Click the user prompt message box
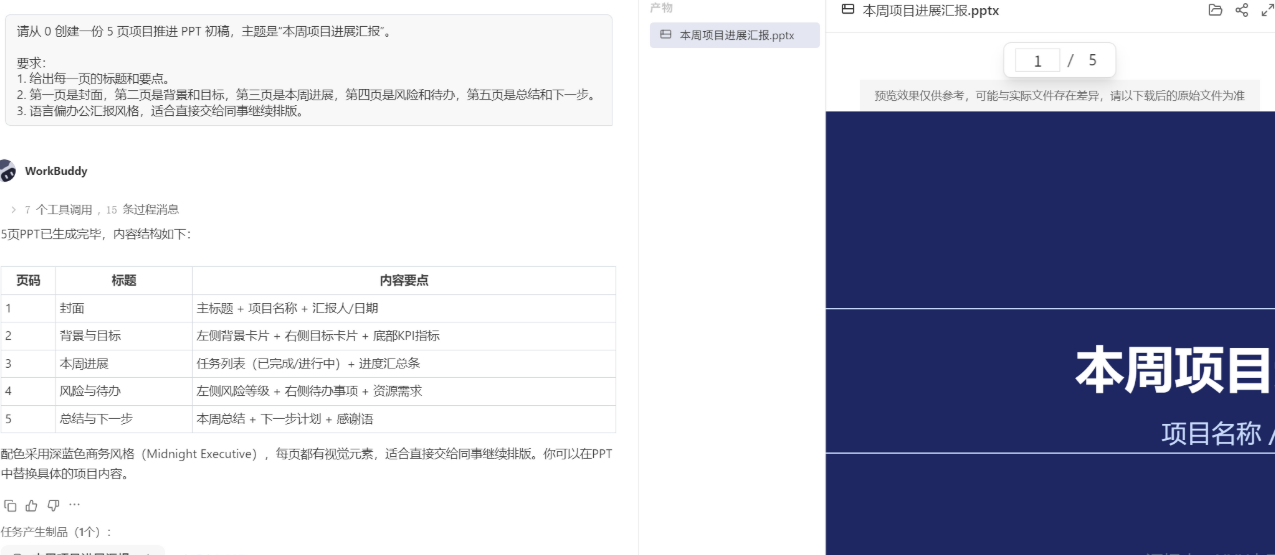 click(x=309, y=70)
